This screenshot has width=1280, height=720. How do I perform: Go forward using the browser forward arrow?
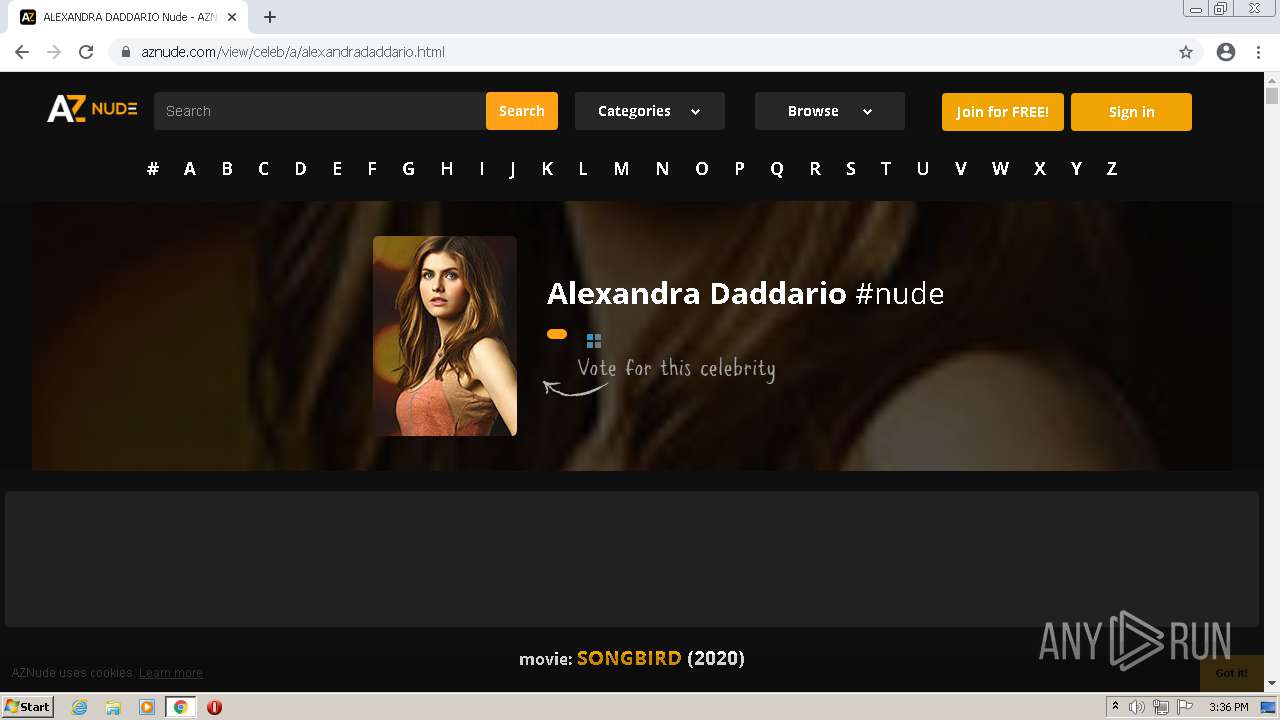point(54,52)
